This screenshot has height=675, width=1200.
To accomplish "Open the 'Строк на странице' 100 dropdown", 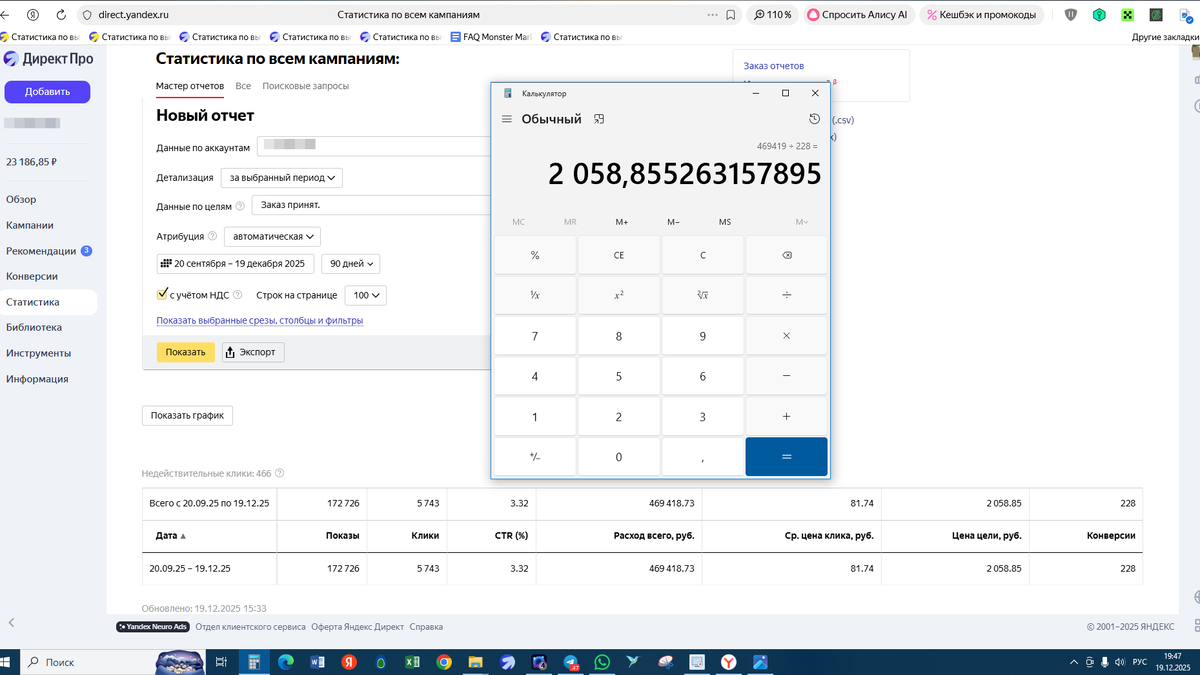I will 365,295.
